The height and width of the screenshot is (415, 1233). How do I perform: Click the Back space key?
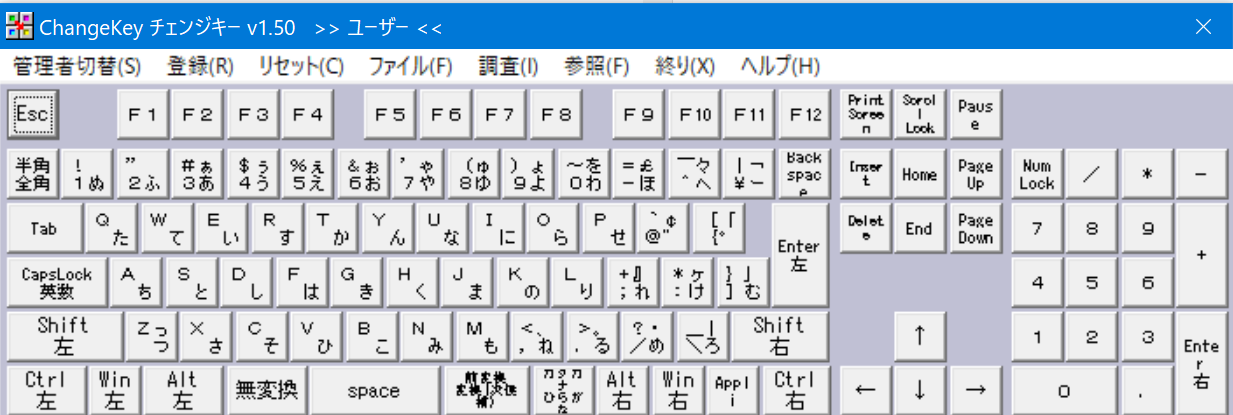(803, 174)
